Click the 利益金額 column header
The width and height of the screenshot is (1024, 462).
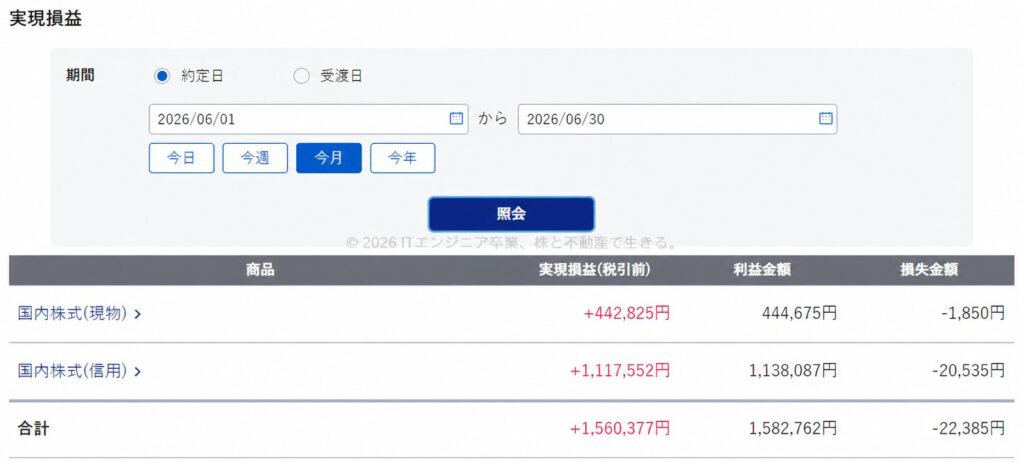coord(761,270)
